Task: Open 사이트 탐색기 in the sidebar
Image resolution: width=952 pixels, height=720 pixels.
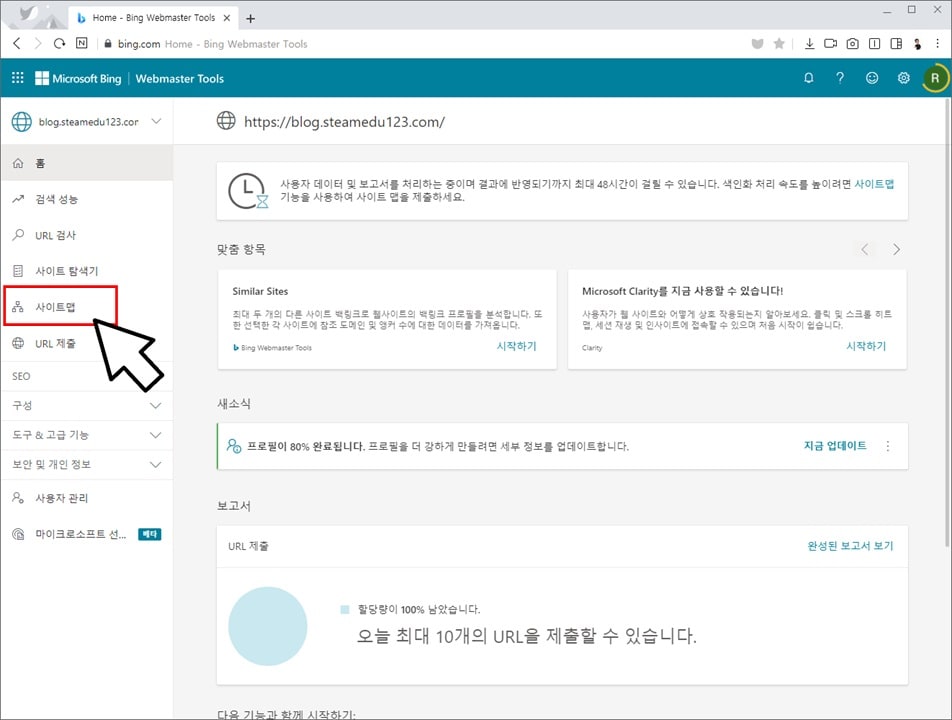Action: click(x=87, y=271)
